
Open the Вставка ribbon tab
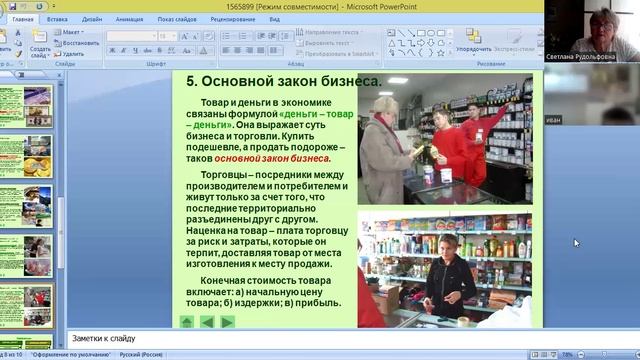pos(57,19)
